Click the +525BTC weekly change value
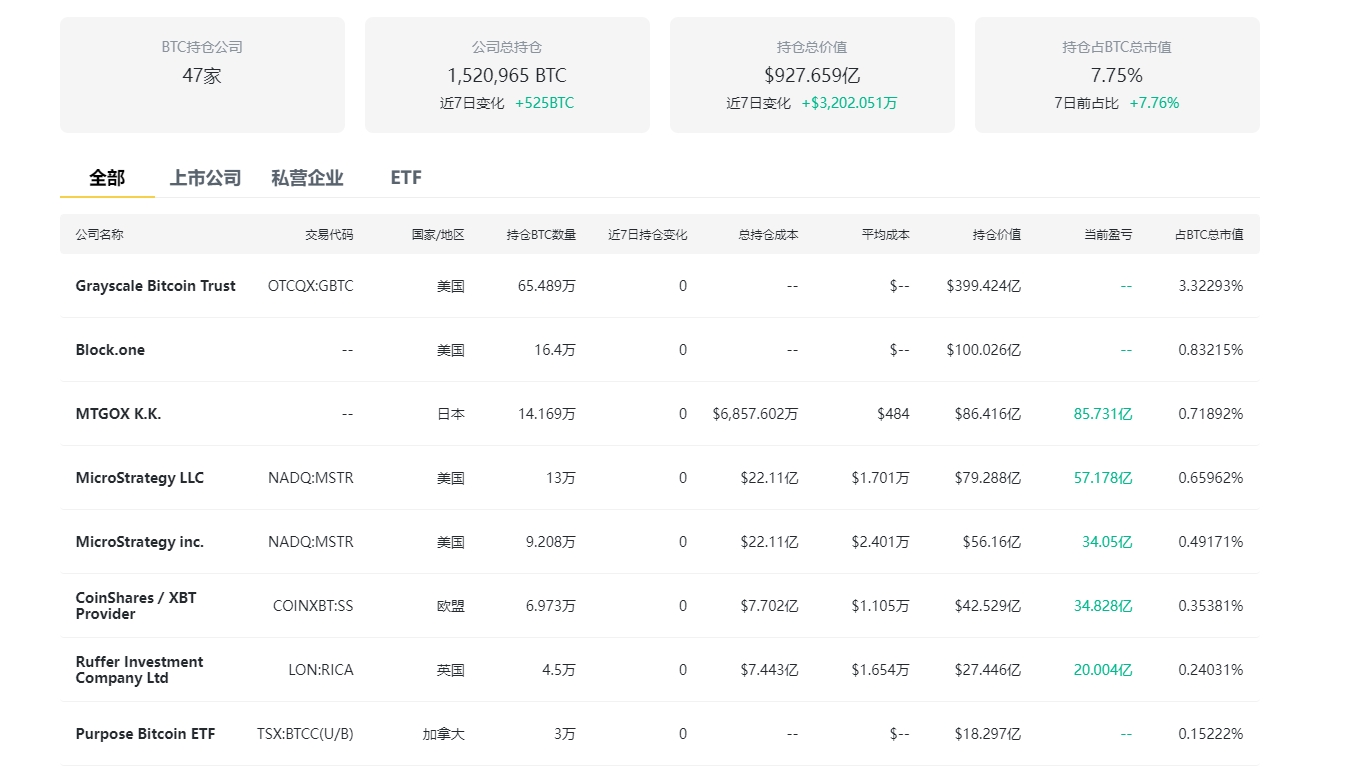The width and height of the screenshot is (1357, 767). pyautogui.click(x=545, y=103)
